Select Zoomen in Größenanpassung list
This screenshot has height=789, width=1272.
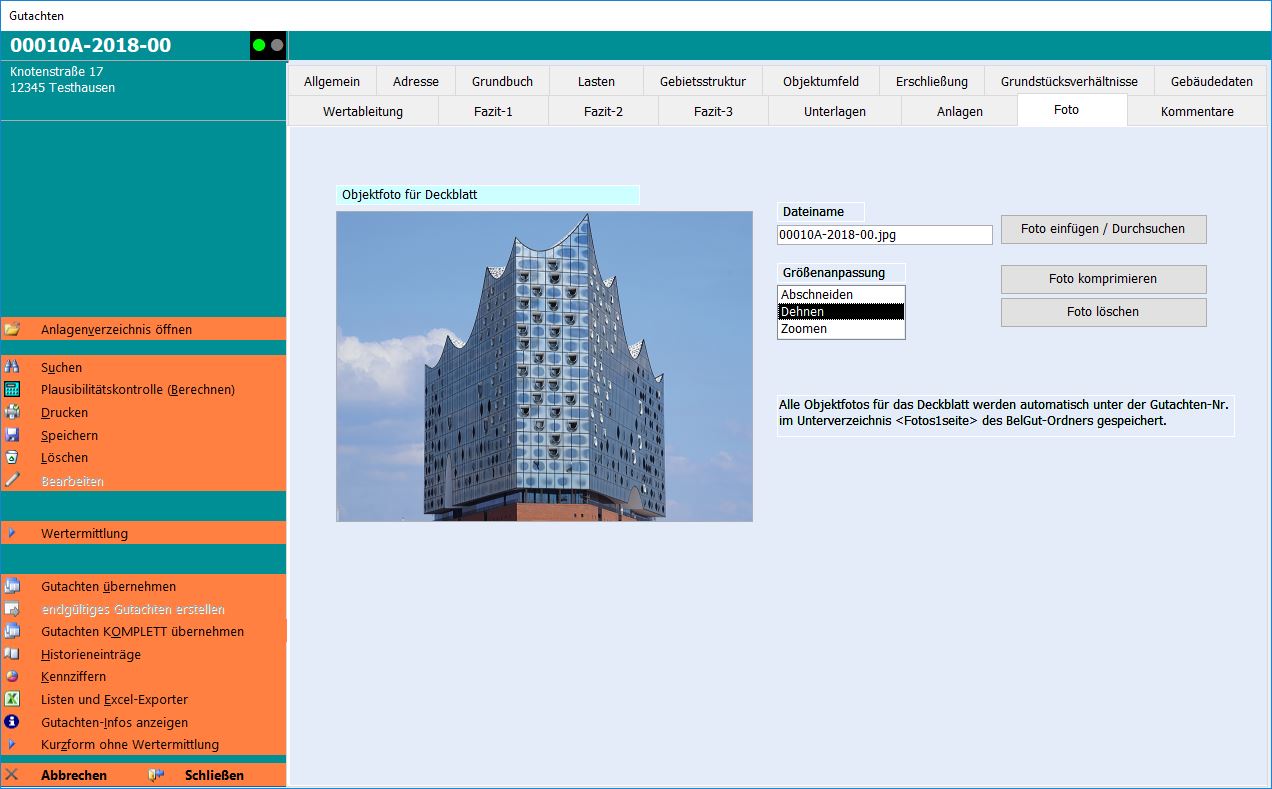pyautogui.click(x=841, y=328)
